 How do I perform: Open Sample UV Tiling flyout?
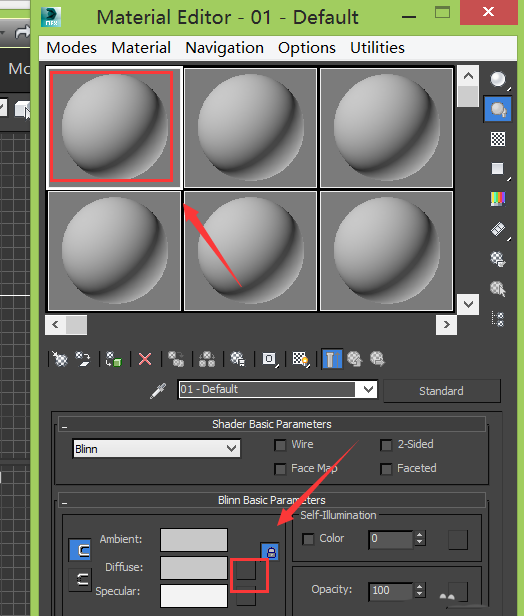click(x=498, y=169)
